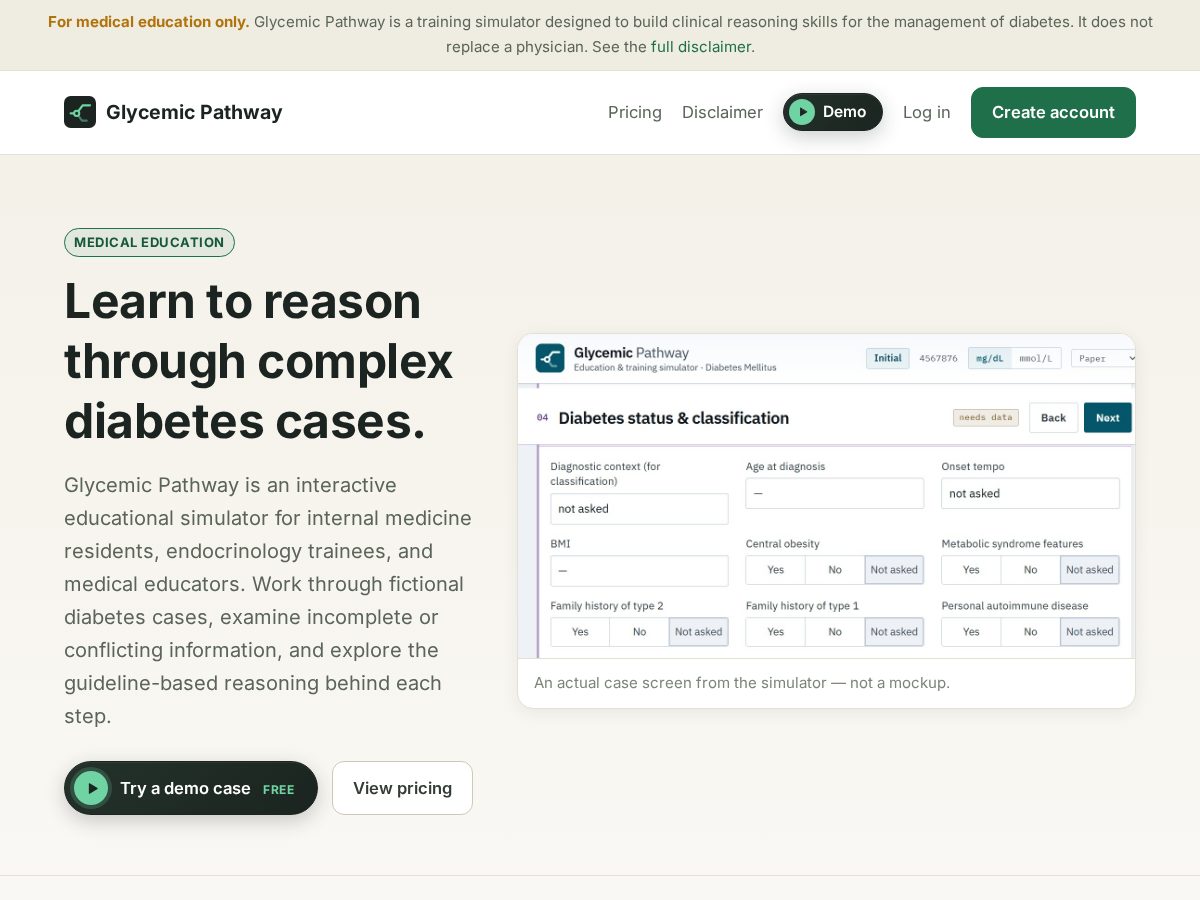Open the Pricing nav link
This screenshot has height=900, width=1200.
pyautogui.click(x=635, y=112)
